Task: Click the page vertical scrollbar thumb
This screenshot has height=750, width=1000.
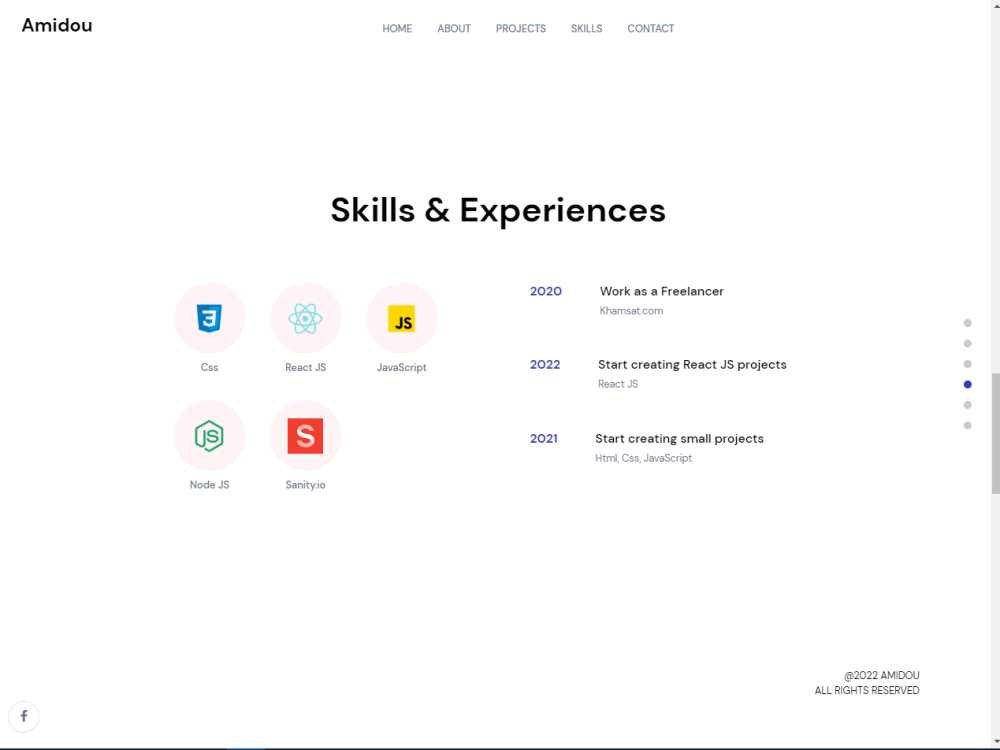Action: coord(996,434)
